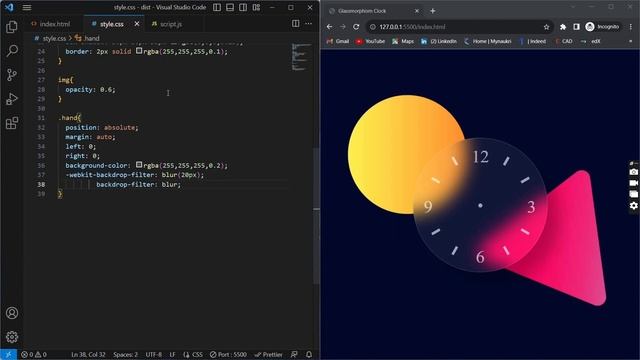Stop Live Server at Port: 5500
Viewport: 640px width, 360px height.
tap(228, 354)
